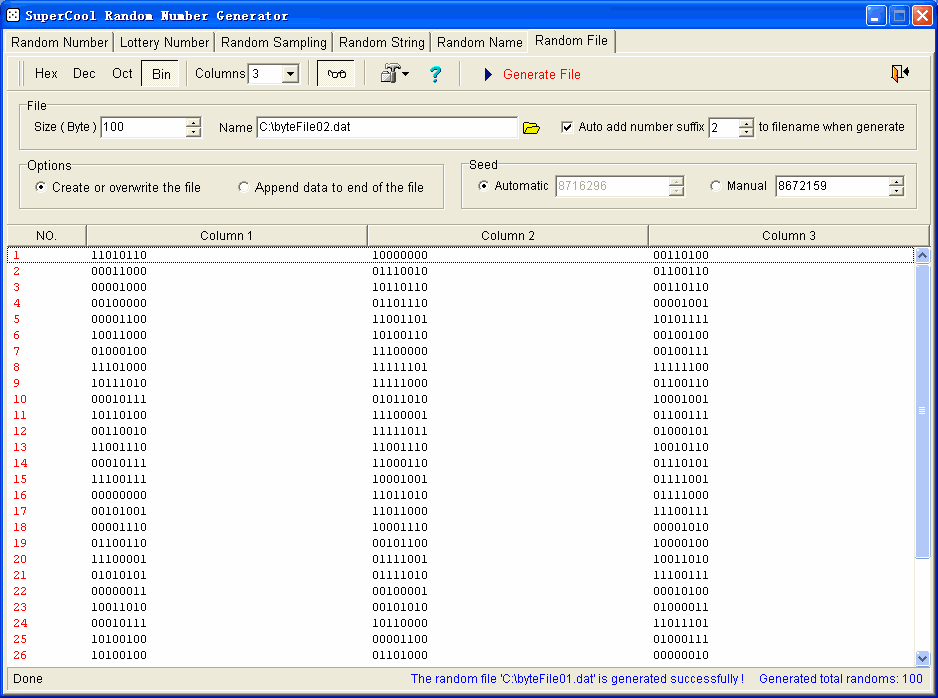Screen dimensions: 938x698
Task: Open the yellow folder browse icon
Action: point(531,128)
